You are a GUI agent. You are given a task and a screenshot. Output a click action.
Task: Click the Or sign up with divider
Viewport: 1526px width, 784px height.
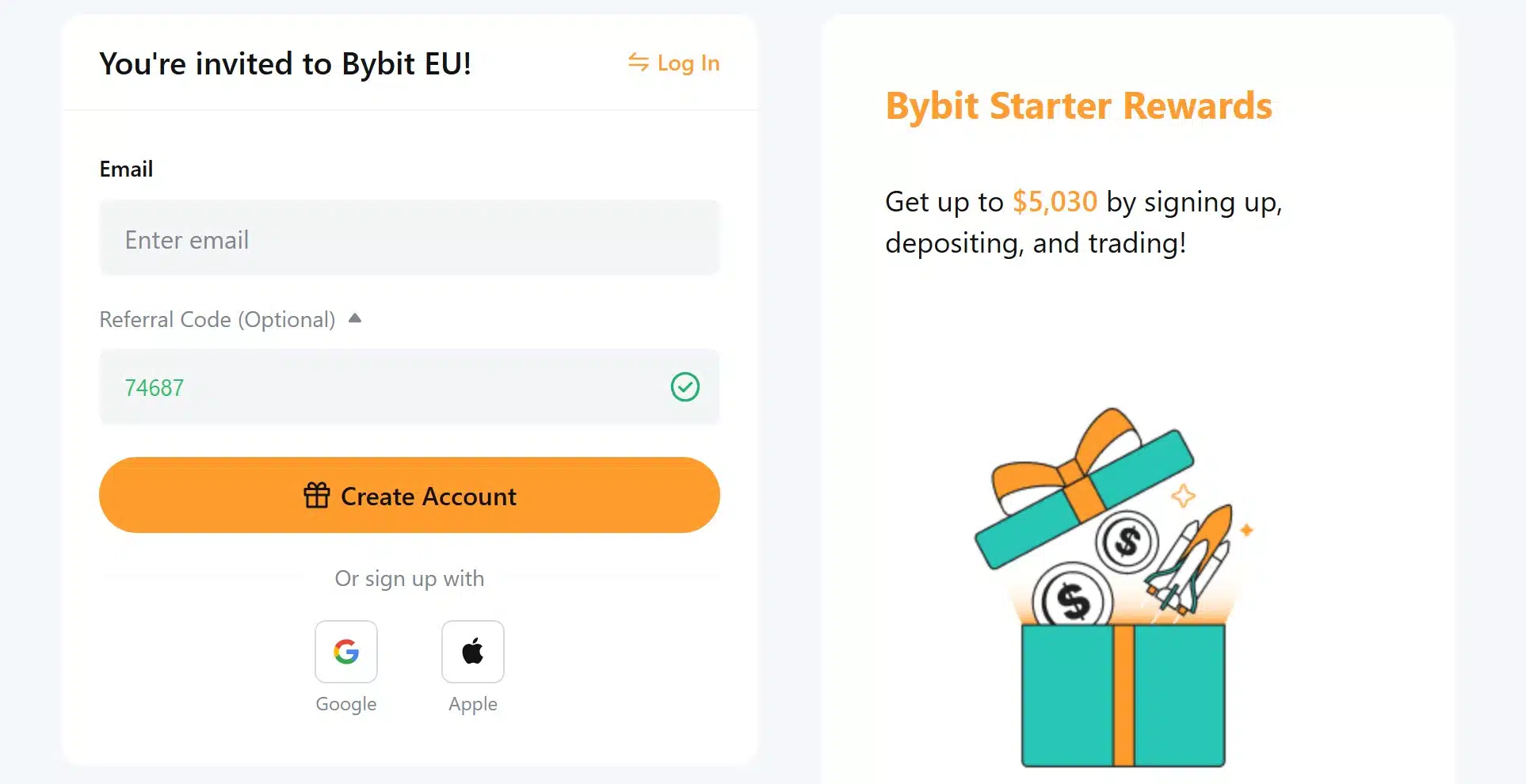tap(409, 578)
